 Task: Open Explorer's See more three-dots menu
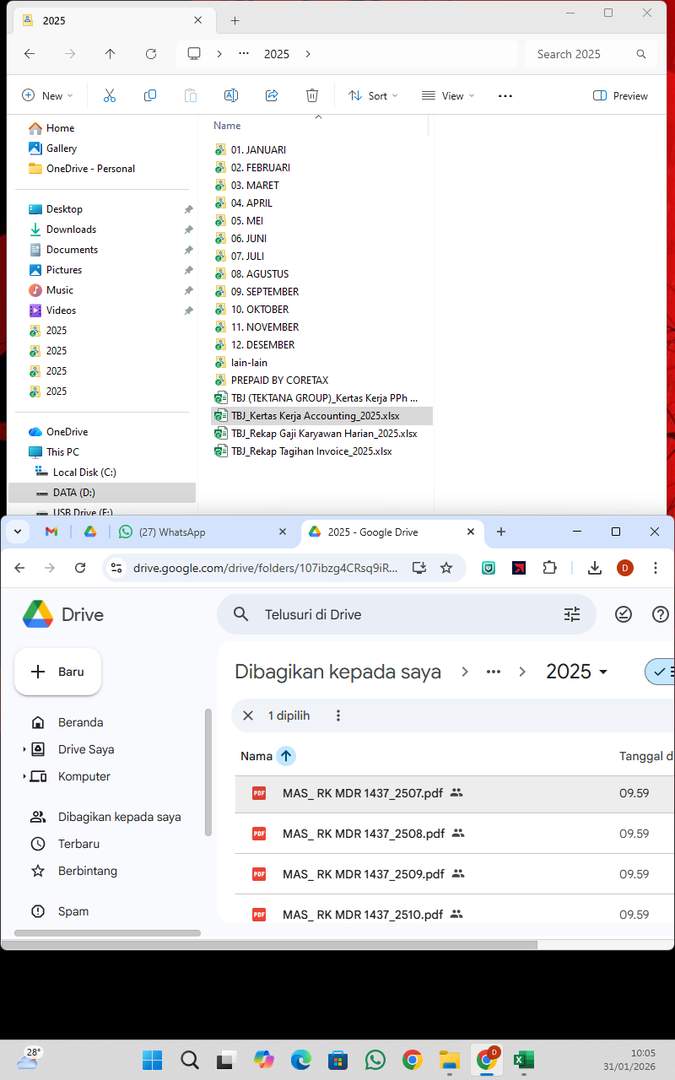coord(505,96)
